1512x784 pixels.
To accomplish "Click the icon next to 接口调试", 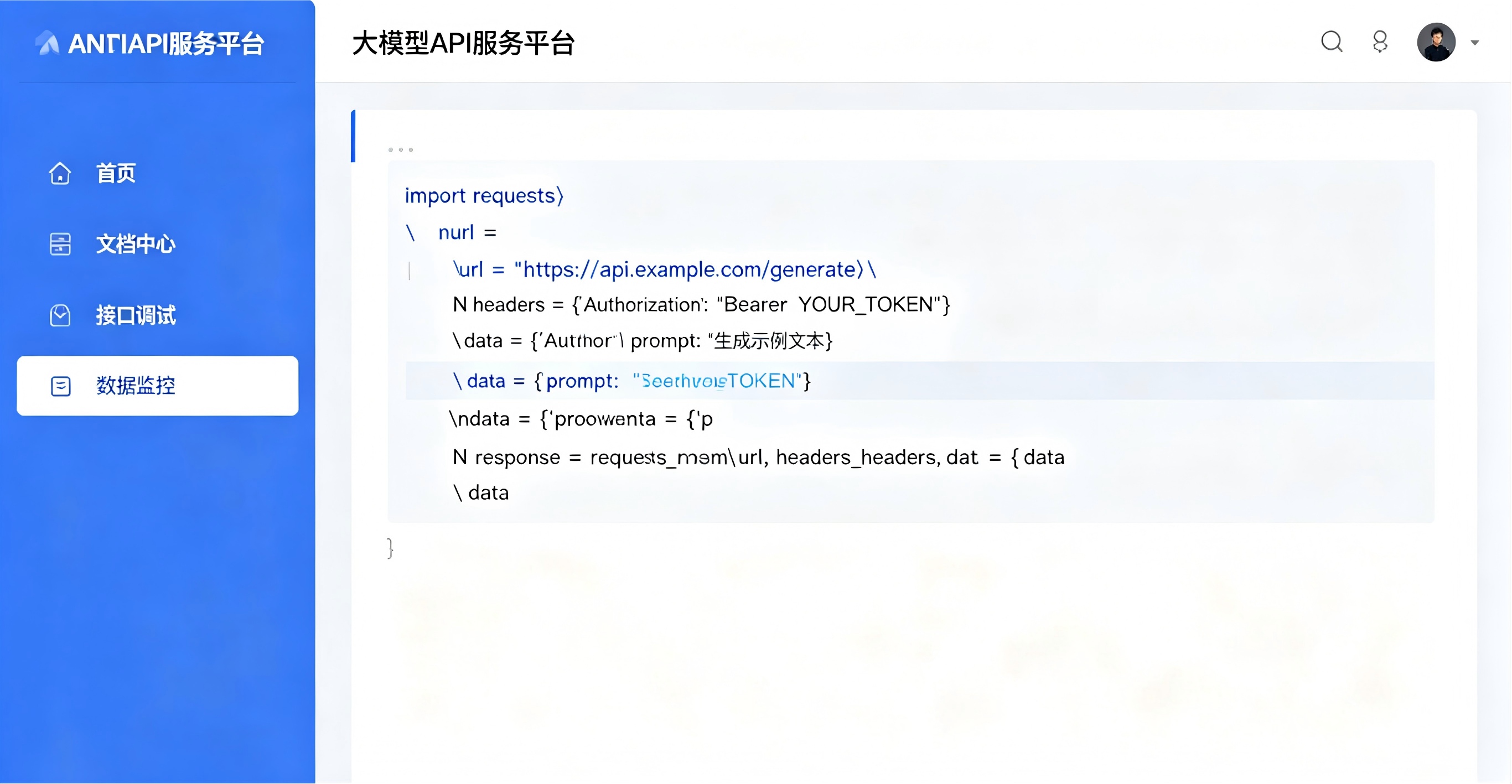I will [x=60, y=316].
